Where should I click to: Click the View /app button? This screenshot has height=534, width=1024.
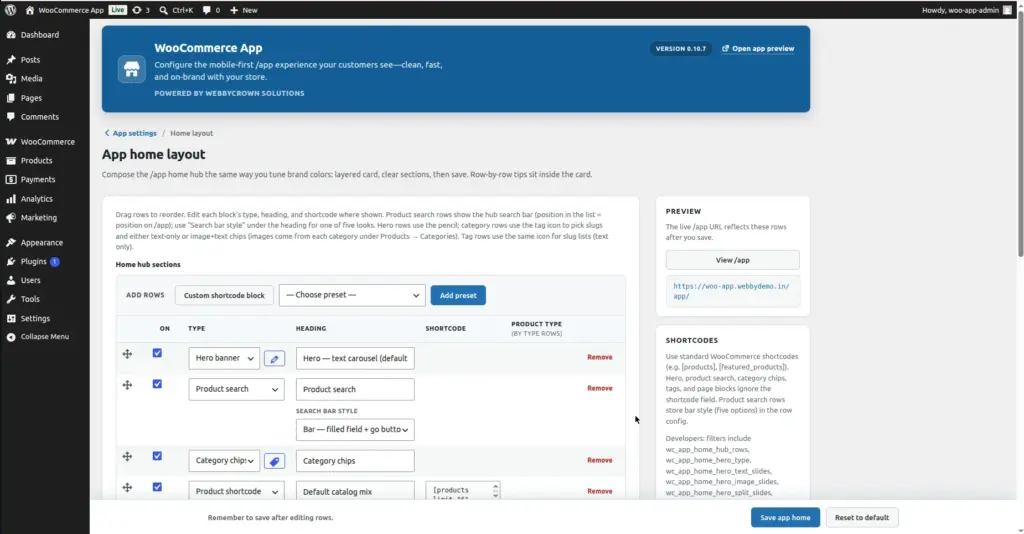coord(732,260)
